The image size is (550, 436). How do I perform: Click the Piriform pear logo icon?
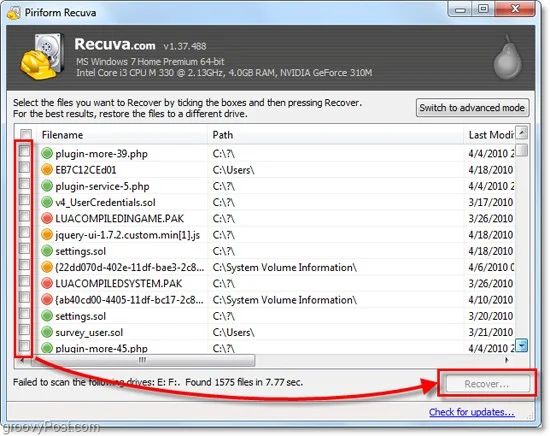tap(508, 58)
